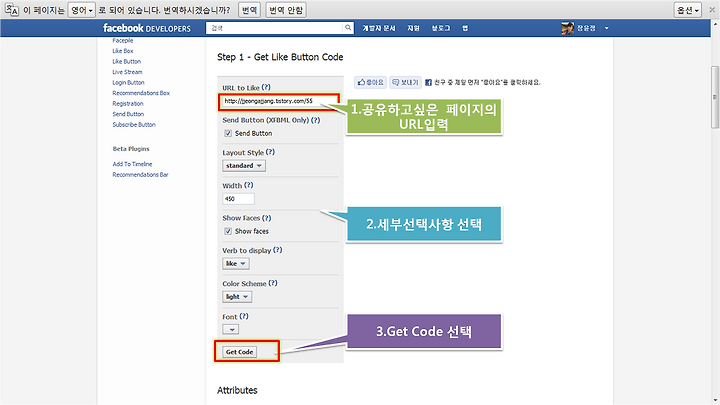Open the Verb to display like dropdown
The width and height of the screenshot is (720, 405).
236,264
